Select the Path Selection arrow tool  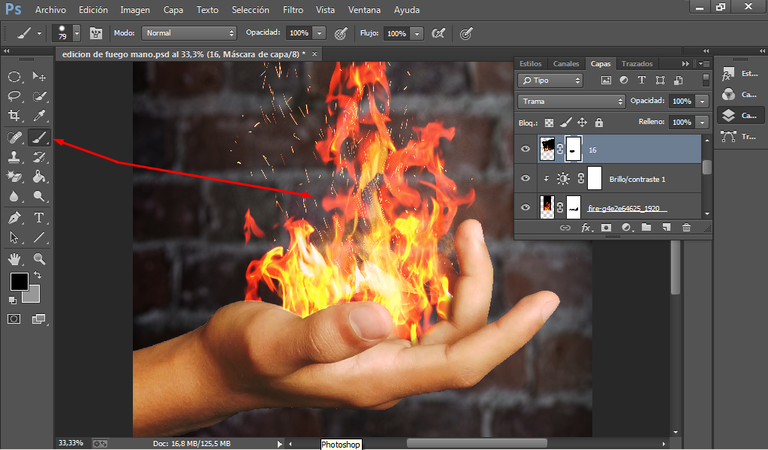click(14, 237)
